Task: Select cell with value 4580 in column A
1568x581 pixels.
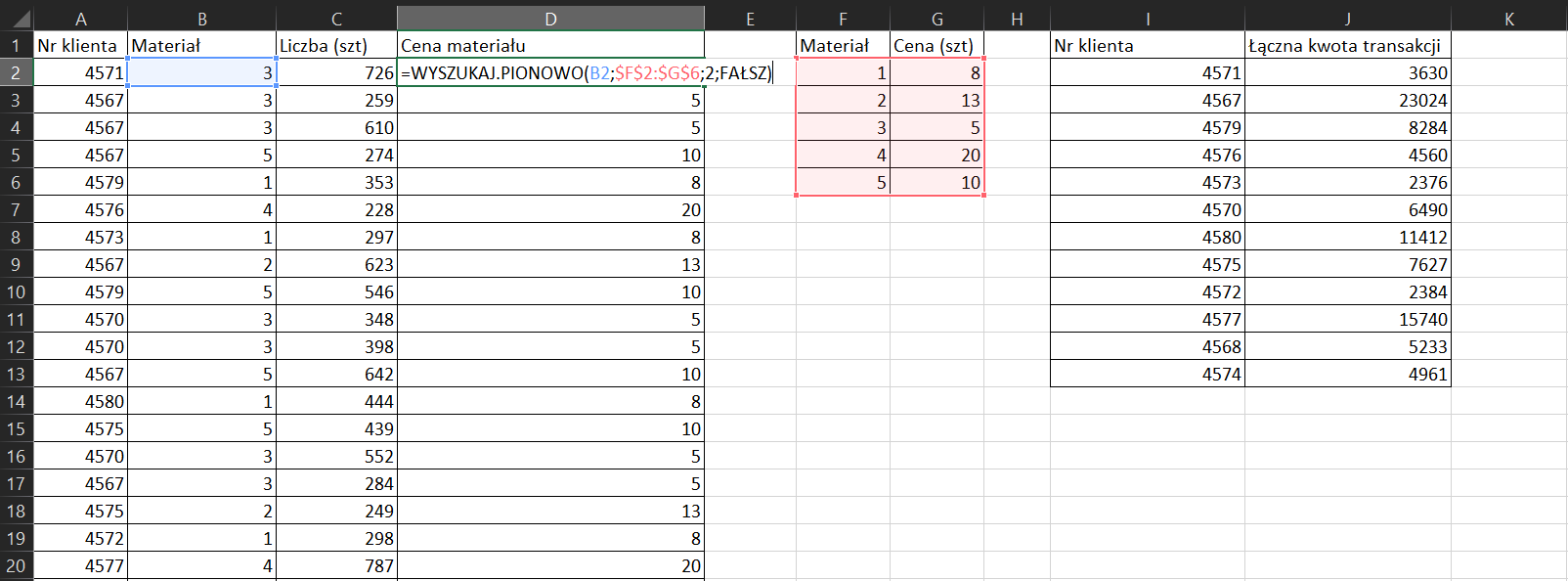Action: (81, 401)
